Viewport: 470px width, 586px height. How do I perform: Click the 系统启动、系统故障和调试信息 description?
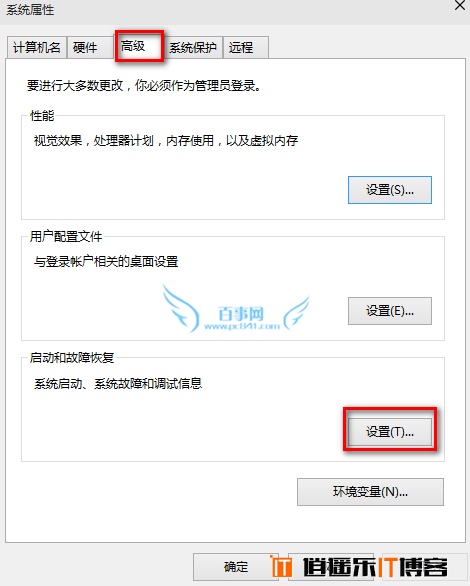click(x=118, y=383)
